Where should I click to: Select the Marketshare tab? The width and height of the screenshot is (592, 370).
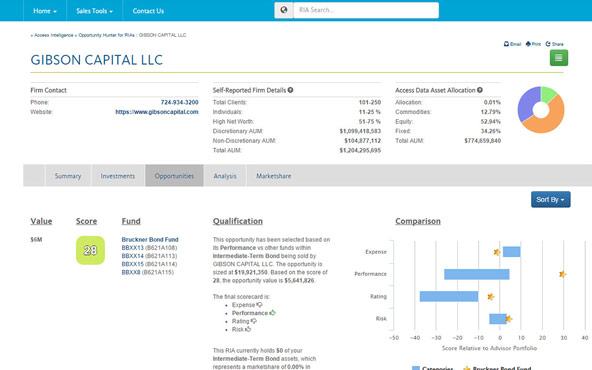[x=273, y=176]
